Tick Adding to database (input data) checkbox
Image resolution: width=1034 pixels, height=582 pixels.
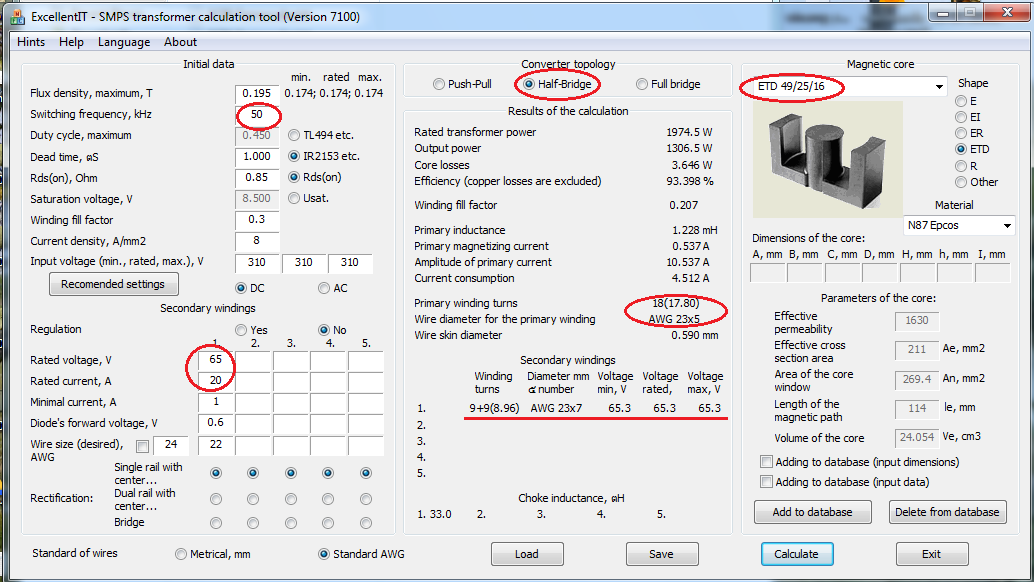(x=766, y=482)
